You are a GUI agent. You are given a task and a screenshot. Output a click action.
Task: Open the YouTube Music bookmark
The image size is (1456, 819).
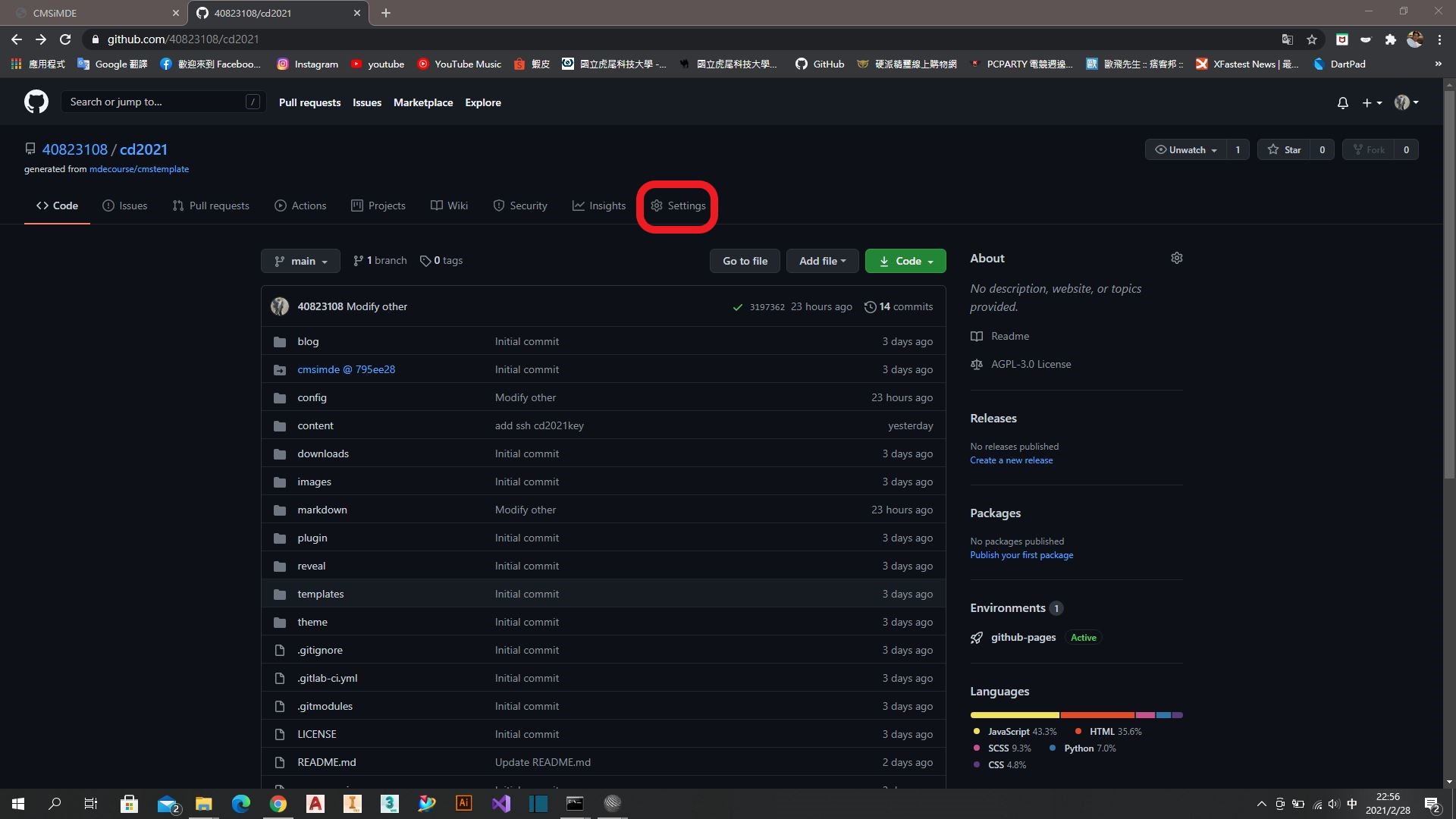[x=459, y=64]
